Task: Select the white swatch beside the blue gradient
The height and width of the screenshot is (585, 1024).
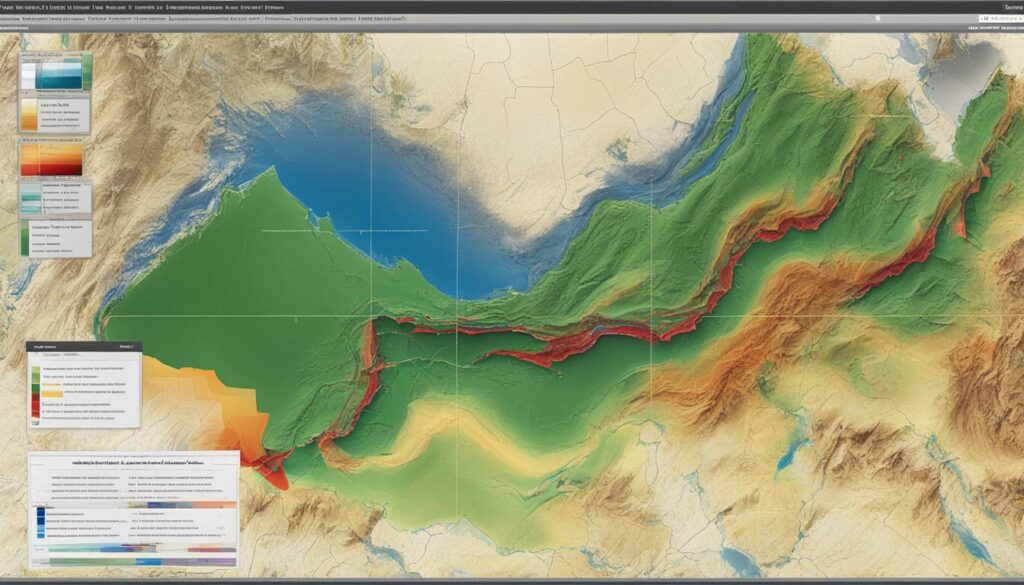Action: [x=28, y=76]
